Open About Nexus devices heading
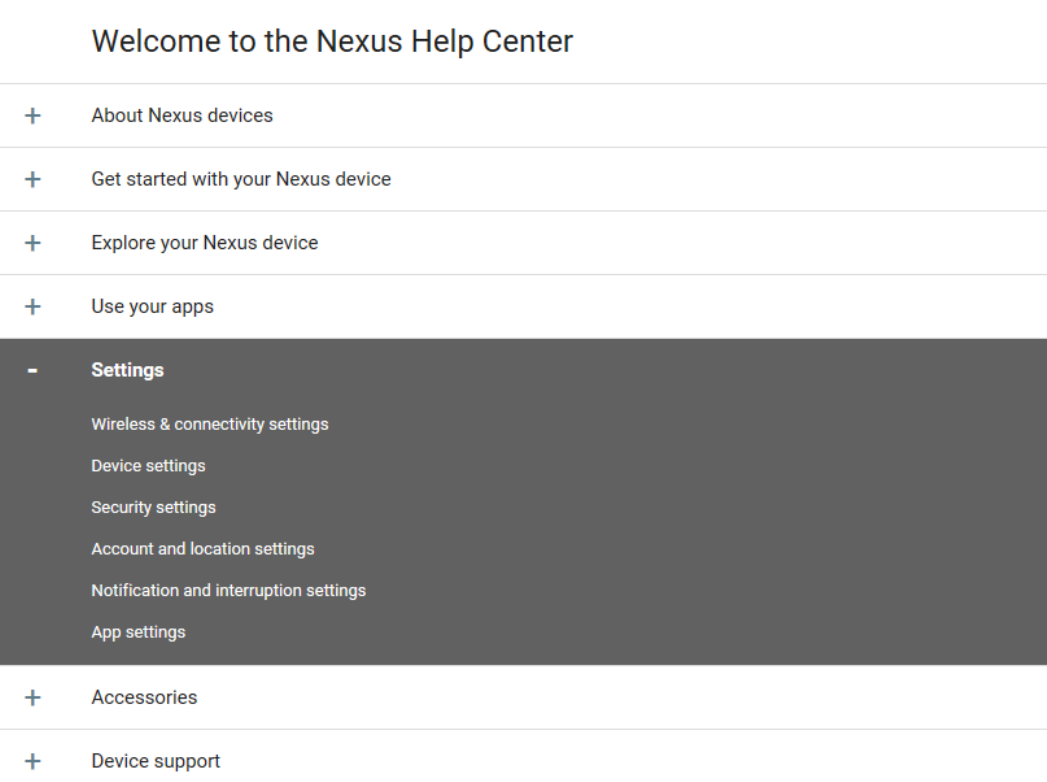 [x=182, y=116]
